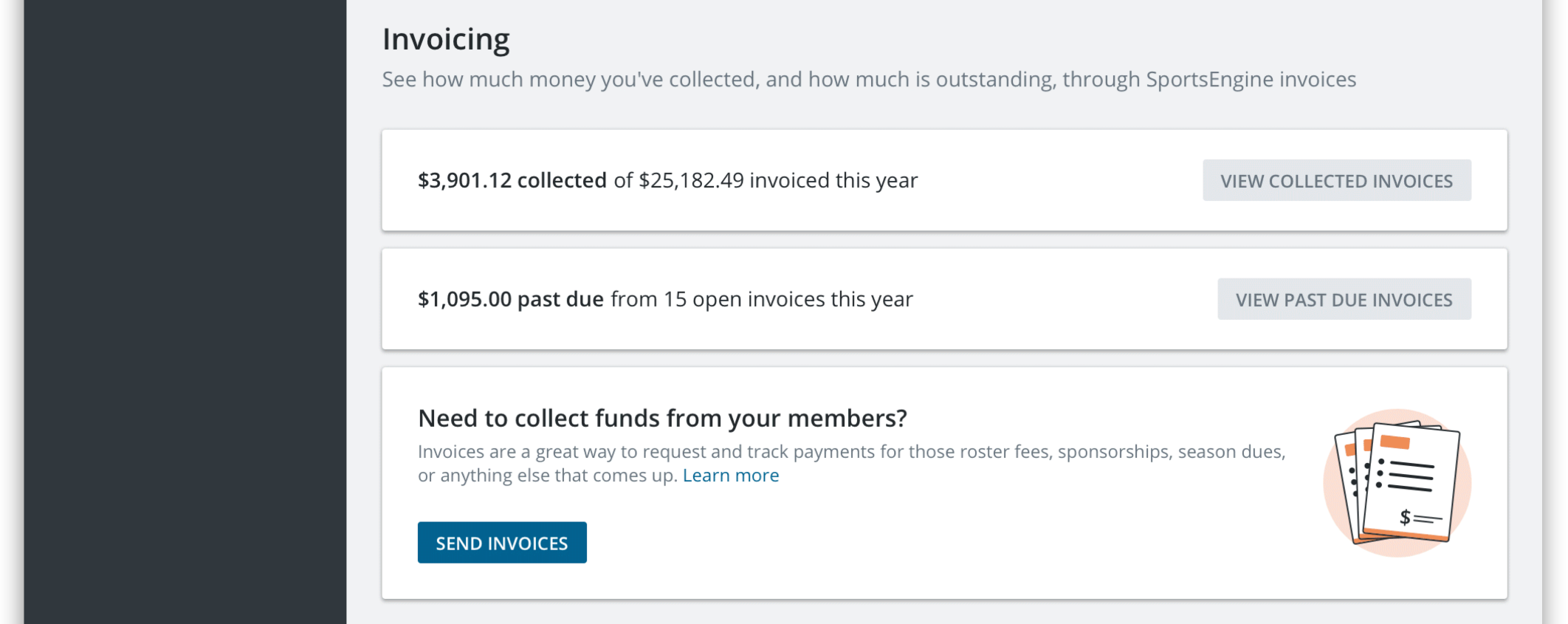Click the dollar sign on the invoice illustration

click(1405, 517)
